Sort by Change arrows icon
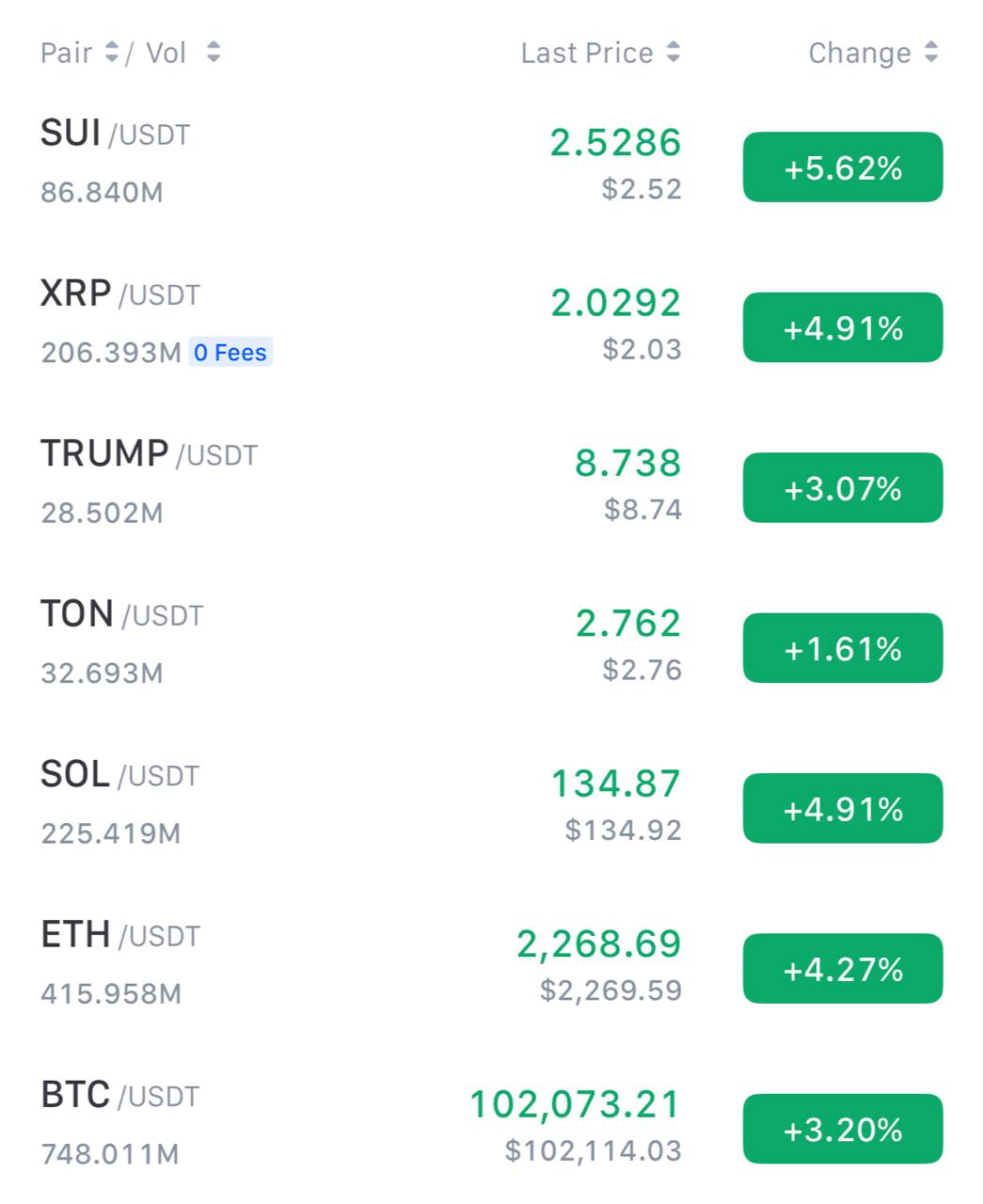Viewport: 983px width, 1204px height. click(930, 53)
